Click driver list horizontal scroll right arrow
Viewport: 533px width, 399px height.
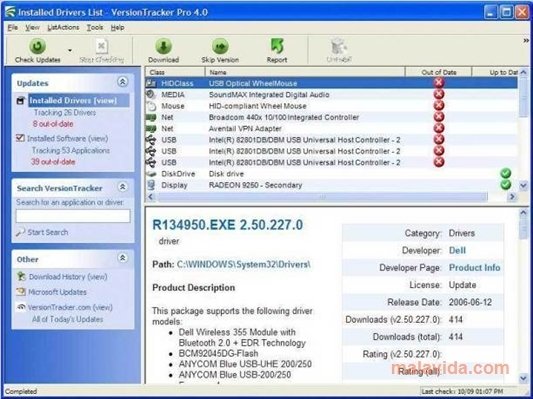pos(512,196)
